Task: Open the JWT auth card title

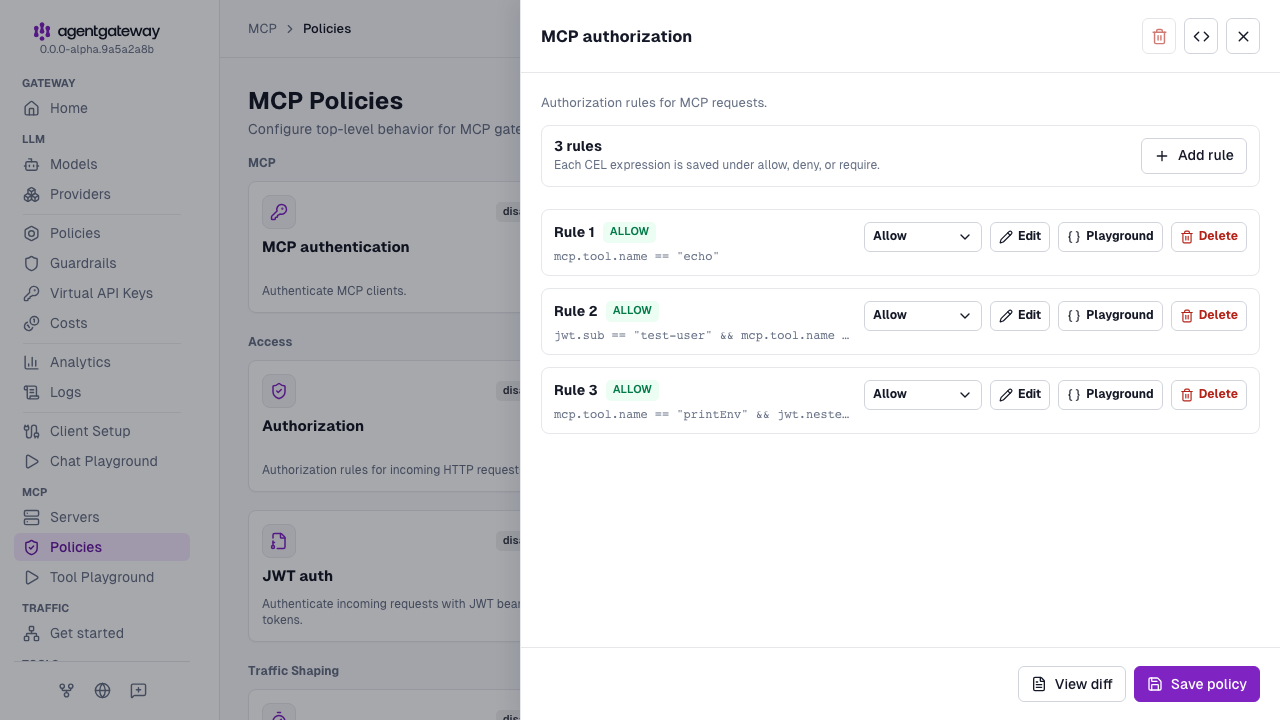Action: point(297,576)
